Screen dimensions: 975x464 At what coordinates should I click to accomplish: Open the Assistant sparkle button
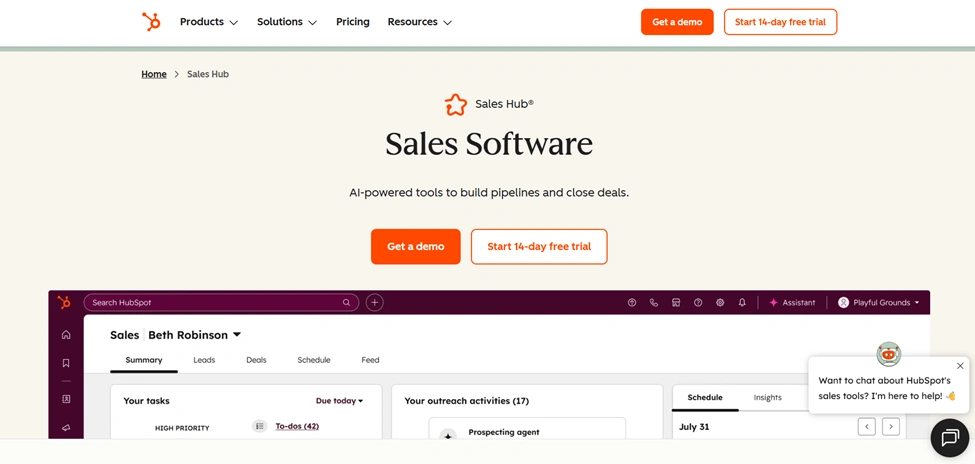792,302
